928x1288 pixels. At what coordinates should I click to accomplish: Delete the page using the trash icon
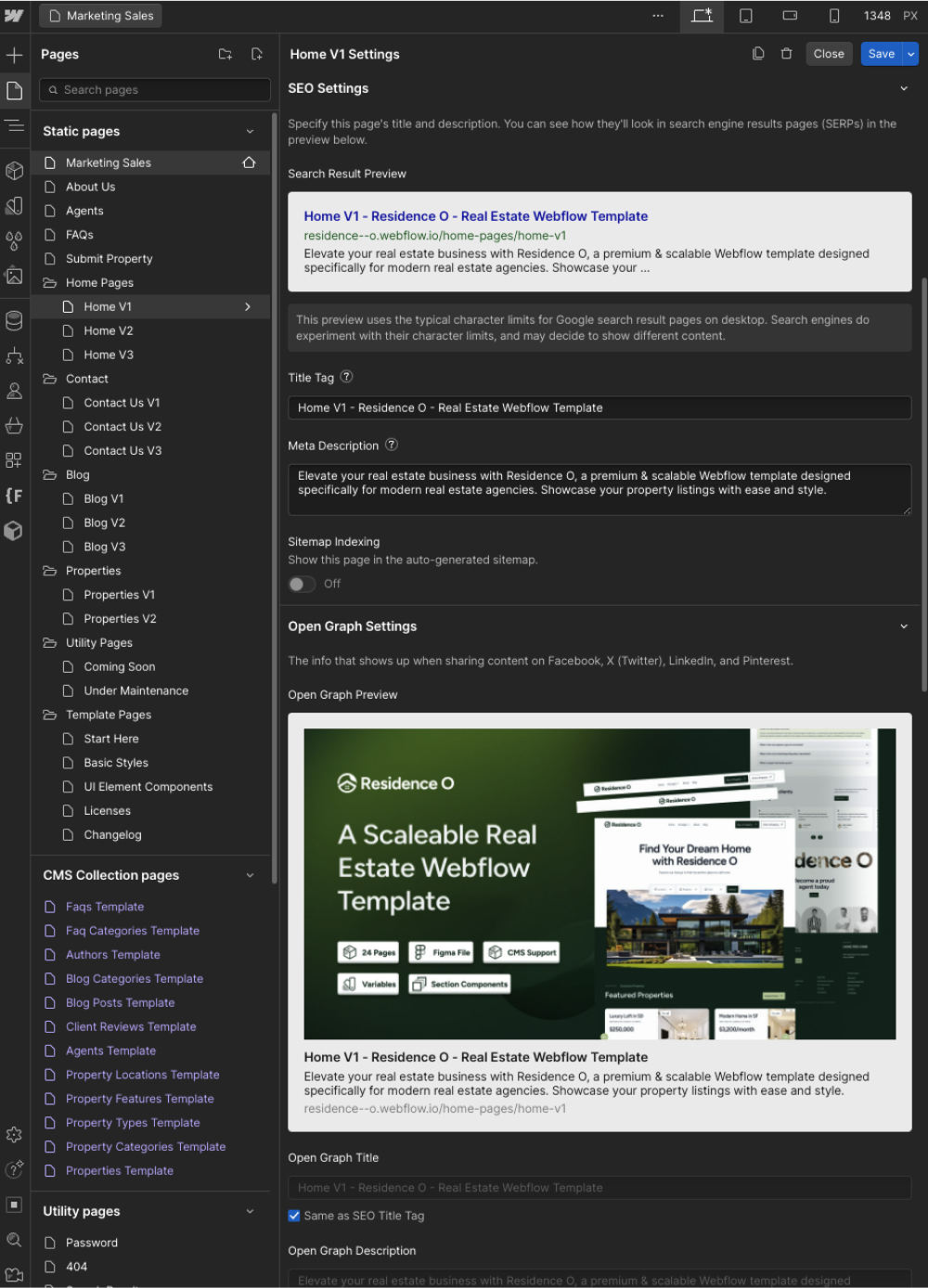(786, 53)
